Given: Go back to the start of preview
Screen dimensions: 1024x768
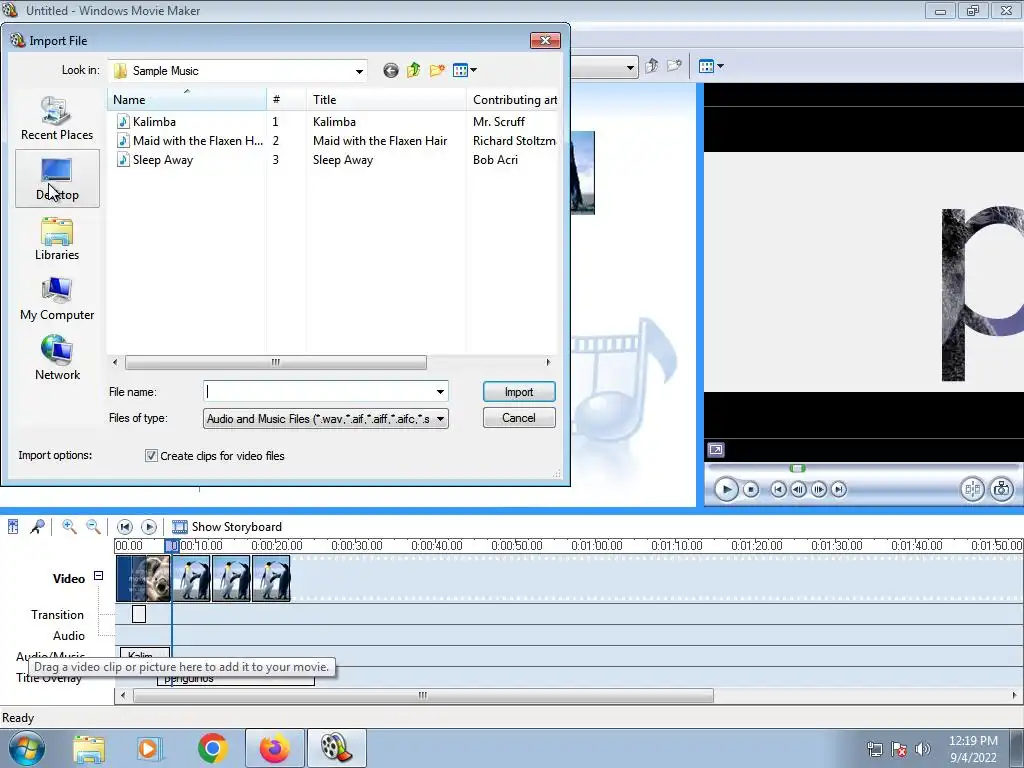Looking at the screenshot, I should 778,489.
